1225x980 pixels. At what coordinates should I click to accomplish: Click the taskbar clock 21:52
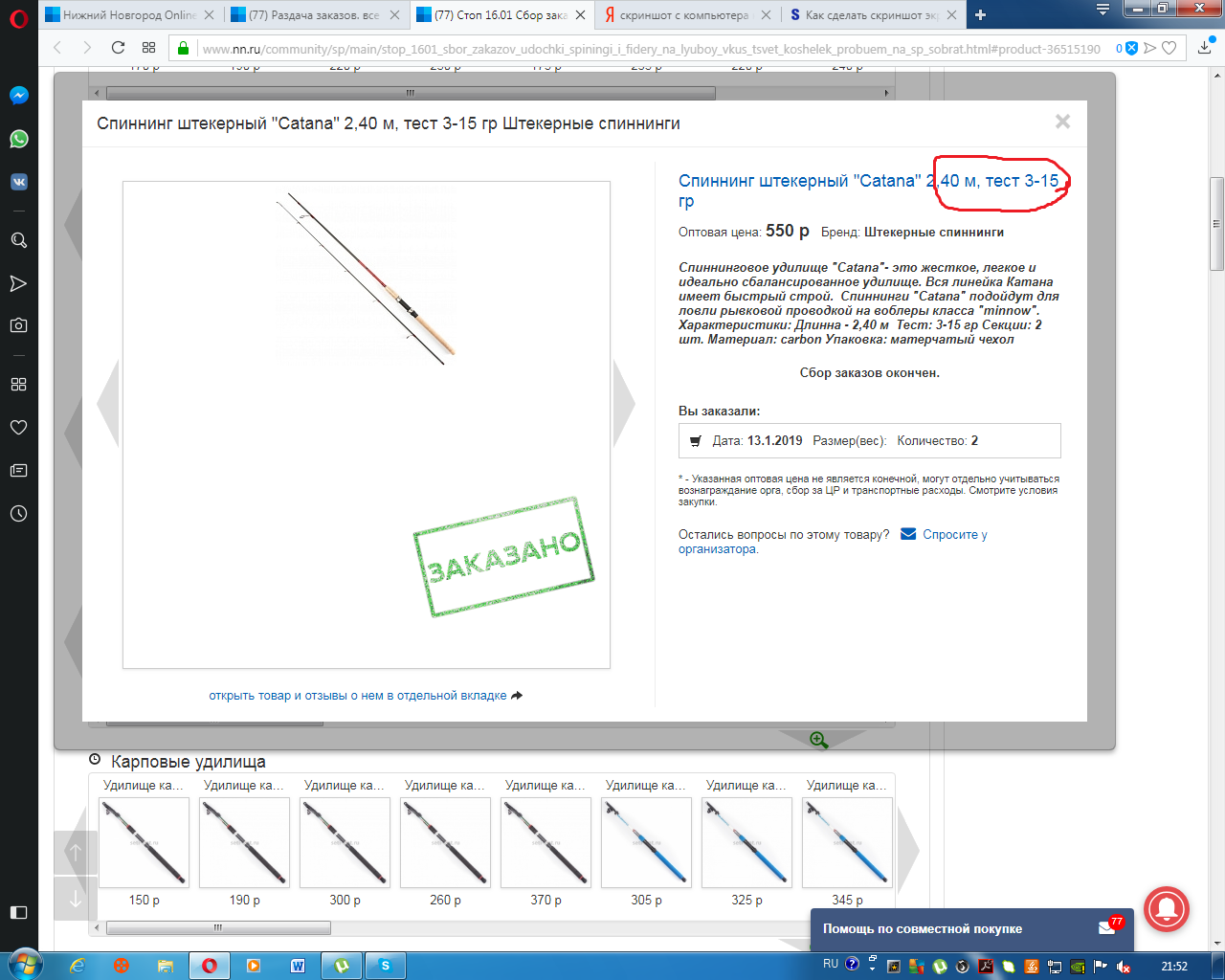1174,966
